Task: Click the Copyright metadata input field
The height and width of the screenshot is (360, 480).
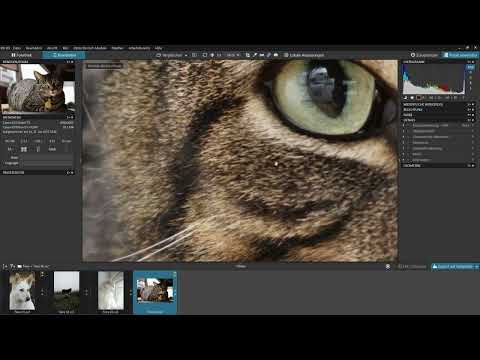Action: click(x=47, y=163)
